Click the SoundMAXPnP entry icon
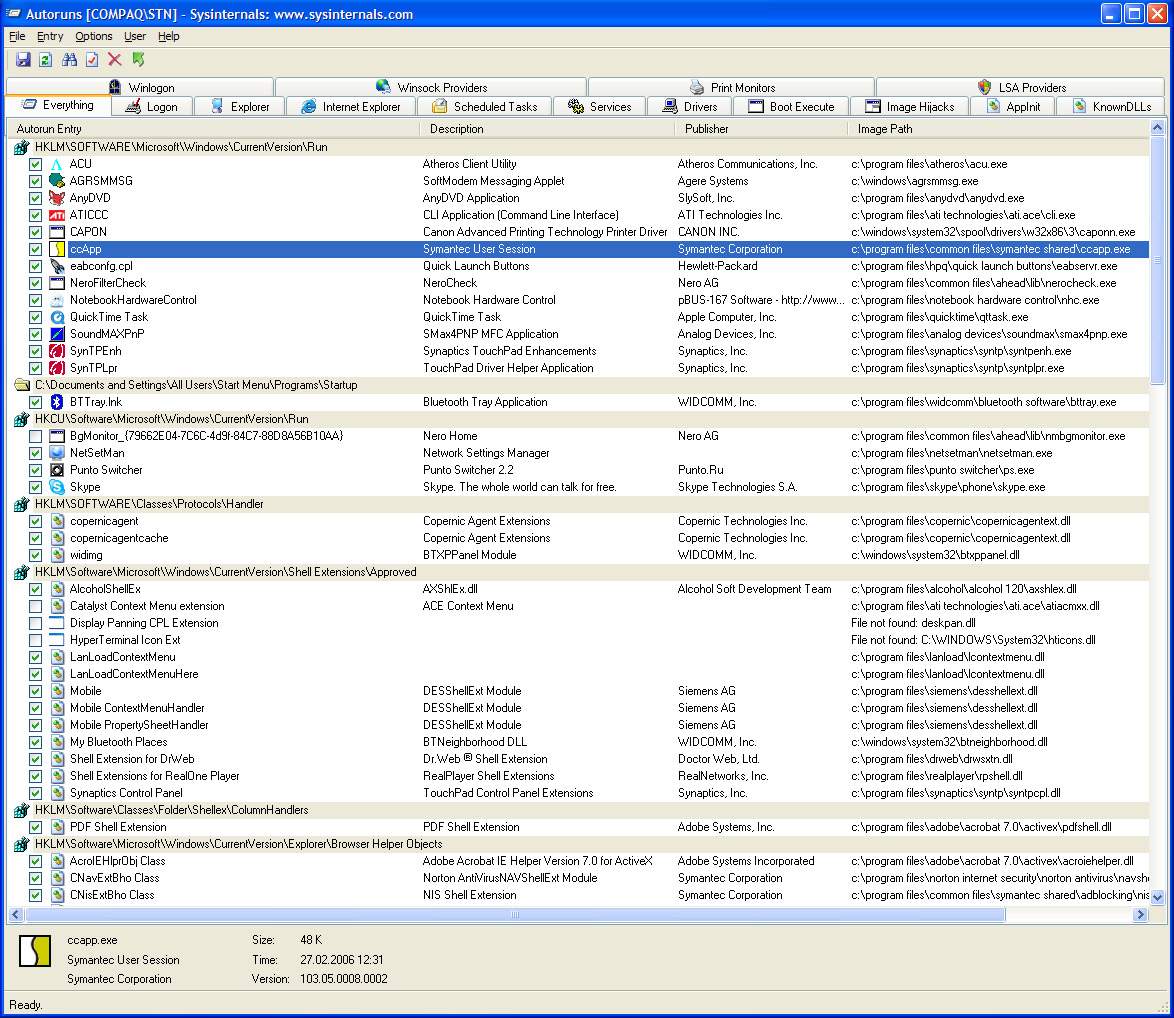The width and height of the screenshot is (1174, 1018). pos(57,334)
